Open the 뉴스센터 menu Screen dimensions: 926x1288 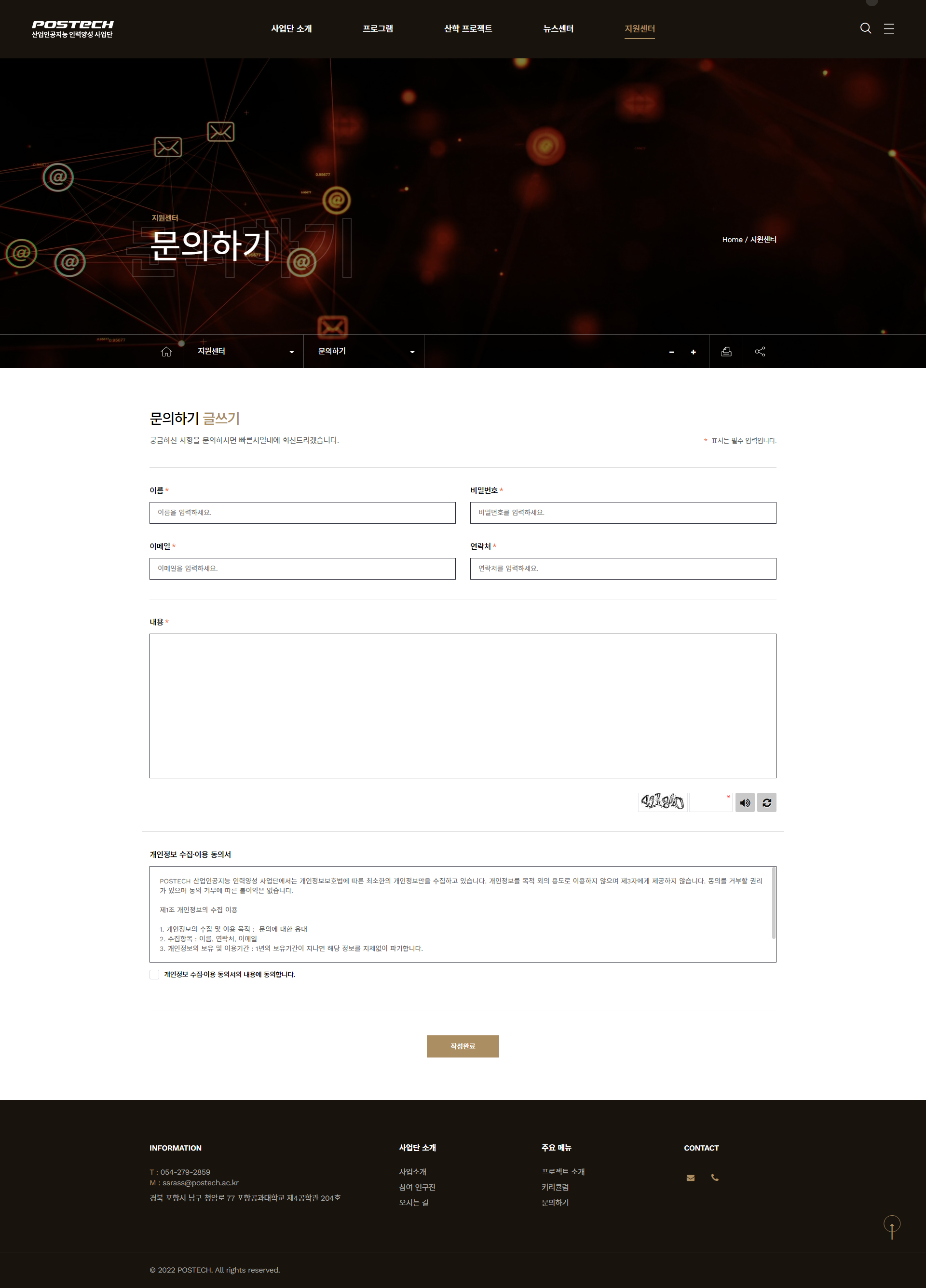tap(558, 28)
